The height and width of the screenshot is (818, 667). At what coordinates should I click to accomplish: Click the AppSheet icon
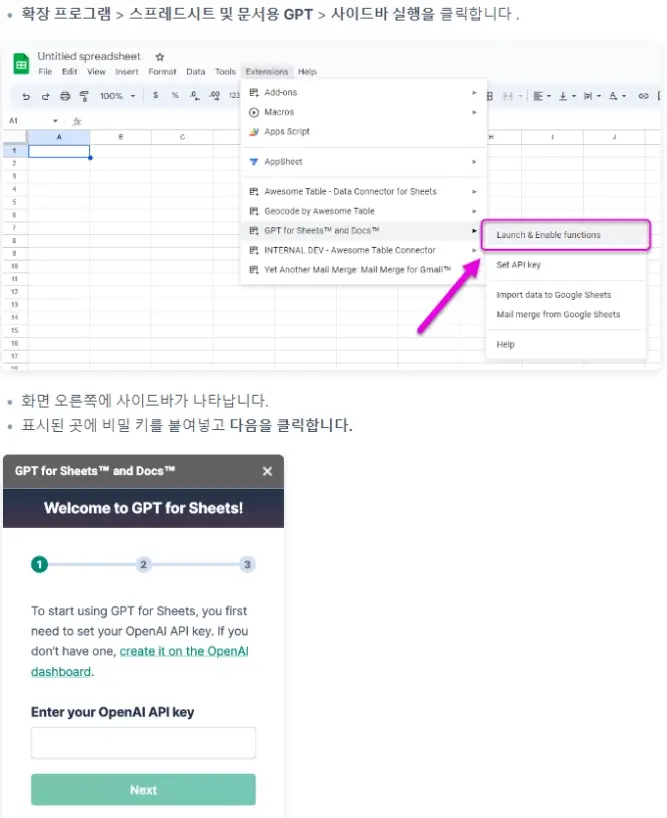pos(254,162)
